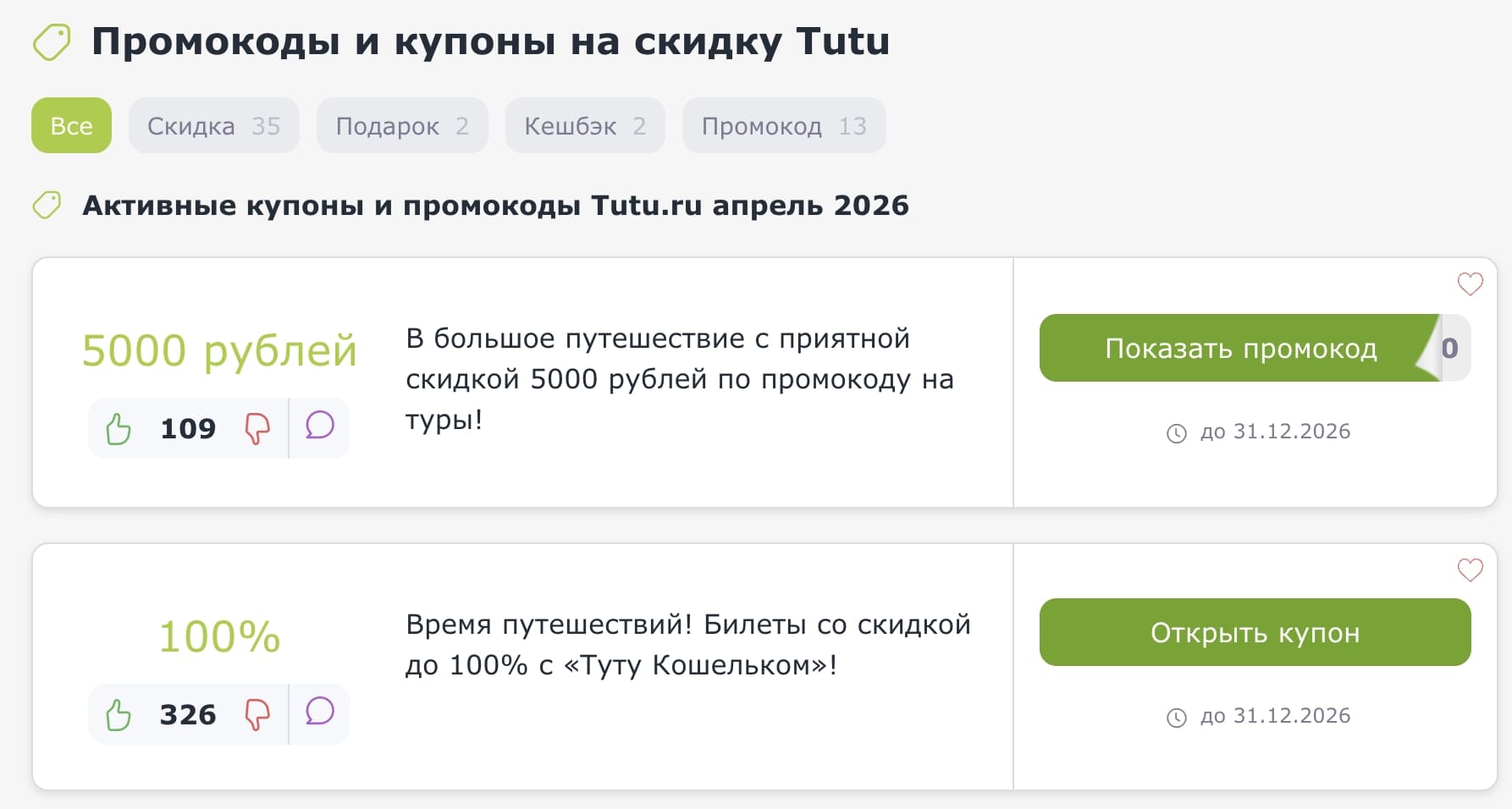
Task: Select the Промокод 13 filter
Action: pyautogui.click(x=783, y=125)
